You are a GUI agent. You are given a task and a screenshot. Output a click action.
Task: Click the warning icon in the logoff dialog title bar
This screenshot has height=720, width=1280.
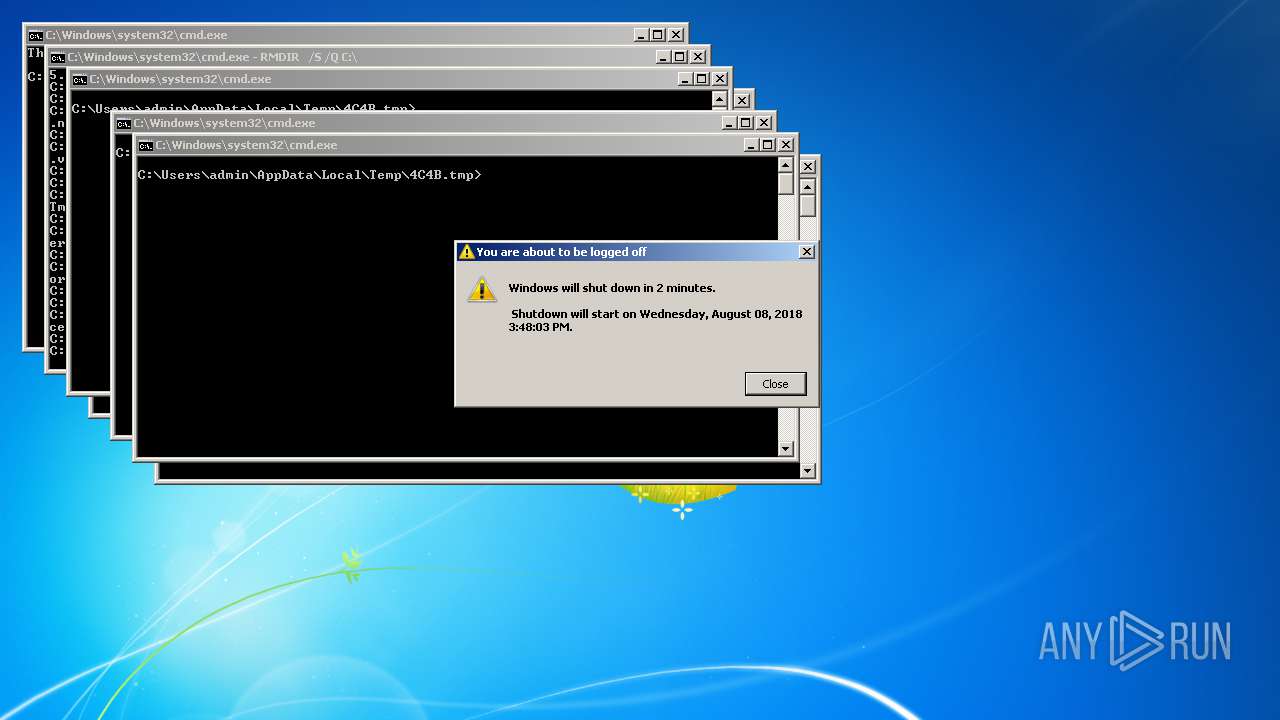coord(466,252)
